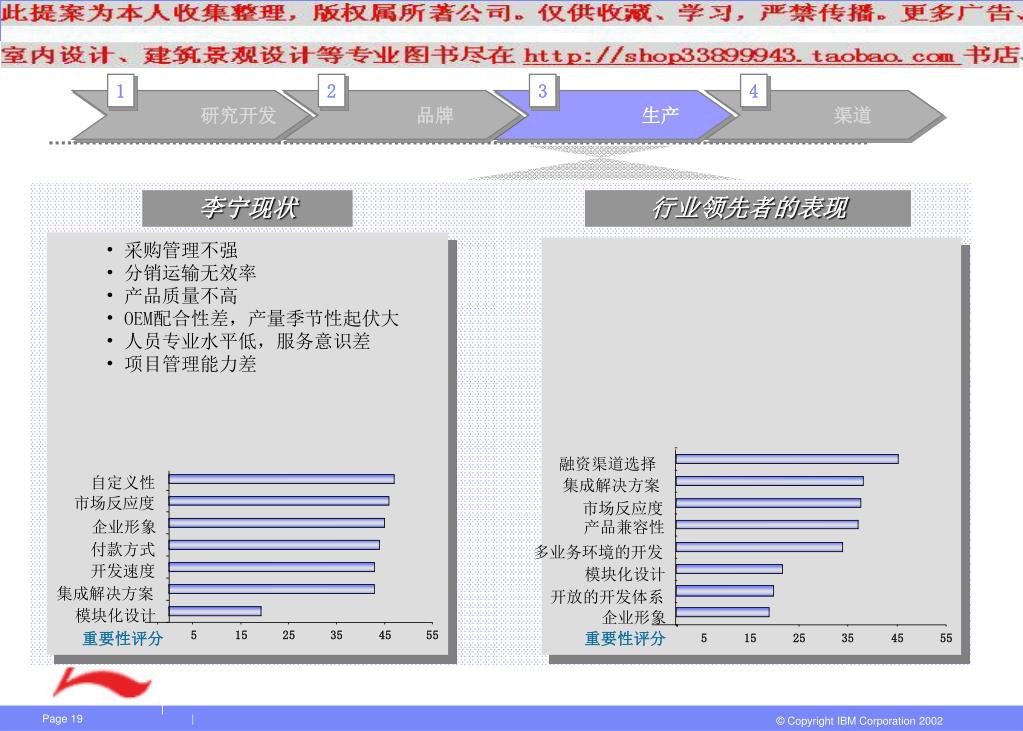Click the 开发速度 label

123,571
